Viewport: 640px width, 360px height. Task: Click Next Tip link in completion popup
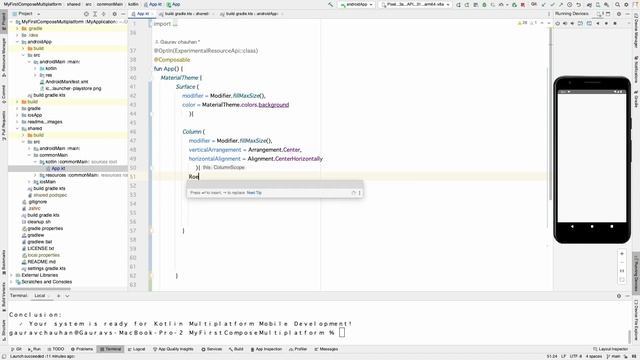[x=254, y=193]
